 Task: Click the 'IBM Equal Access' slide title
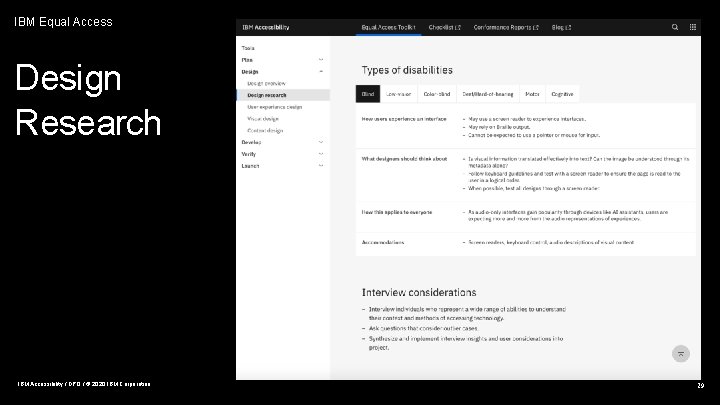click(x=63, y=22)
